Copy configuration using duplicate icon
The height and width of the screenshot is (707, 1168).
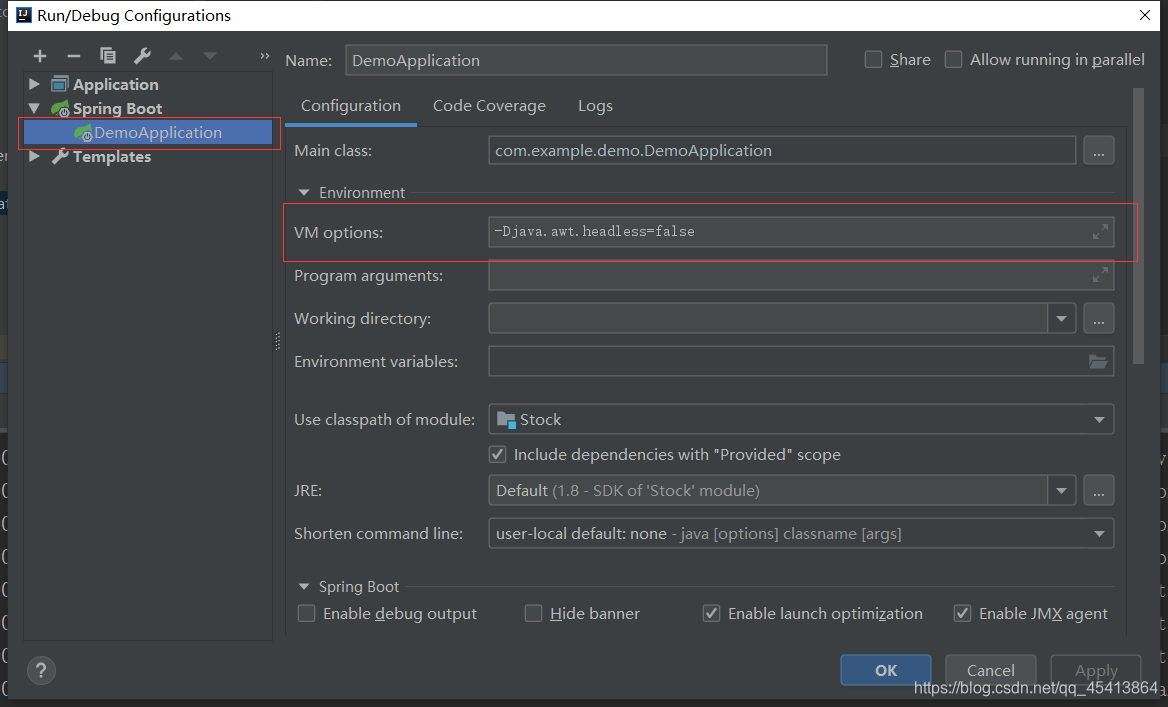[107, 56]
